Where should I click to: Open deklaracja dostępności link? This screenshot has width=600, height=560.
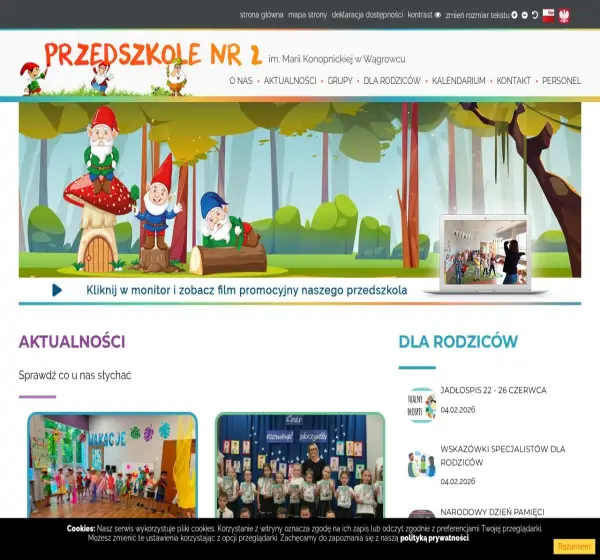[367, 15]
